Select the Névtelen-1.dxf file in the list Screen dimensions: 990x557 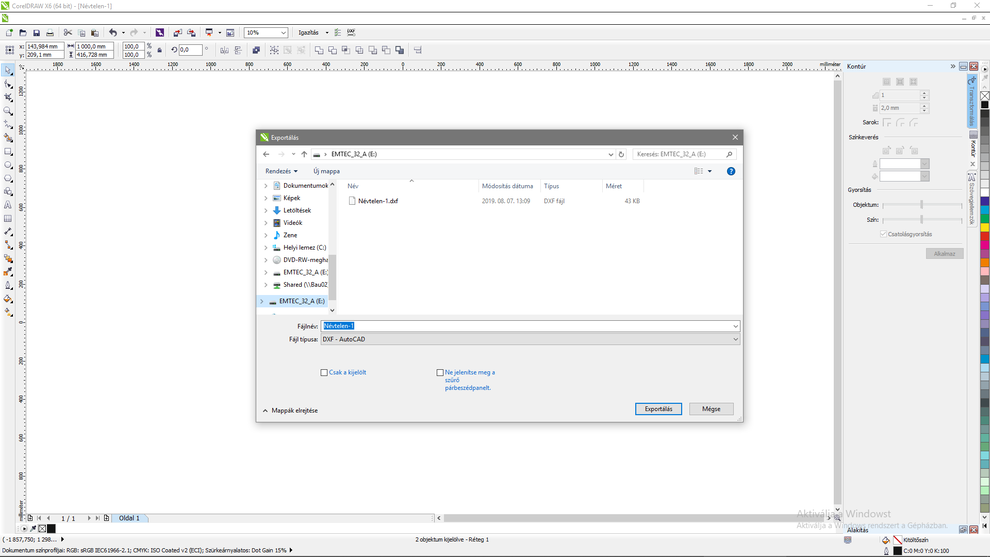click(x=378, y=201)
